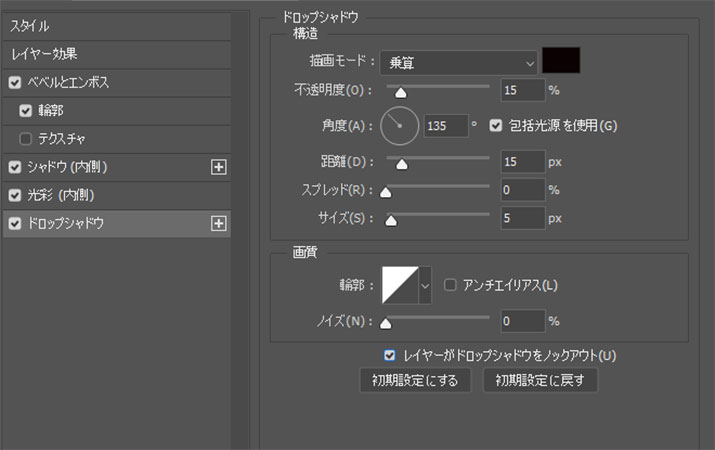Select 光彩 (内側) effect row

tap(117, 195)
